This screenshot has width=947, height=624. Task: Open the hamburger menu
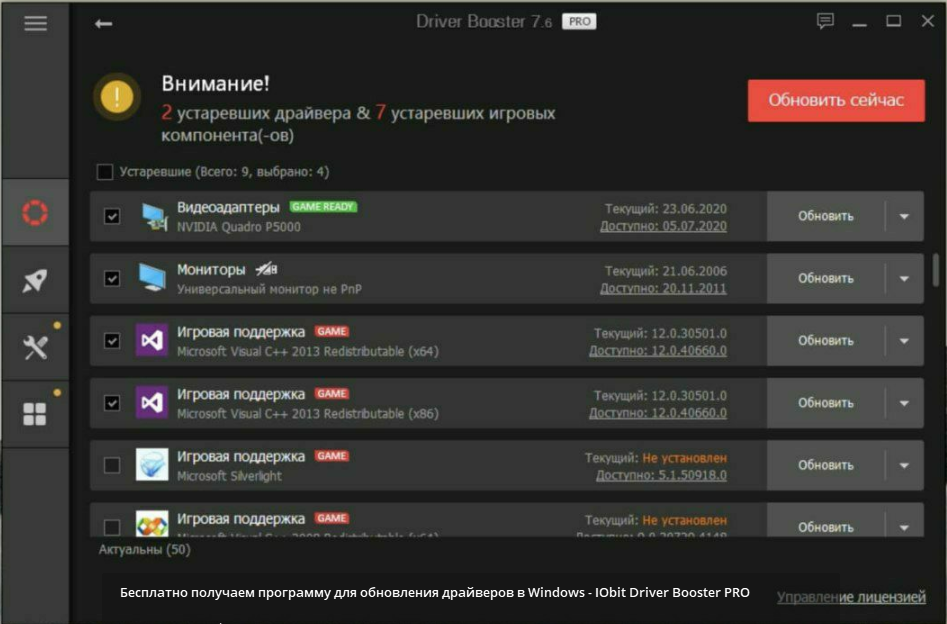[36, 24]
